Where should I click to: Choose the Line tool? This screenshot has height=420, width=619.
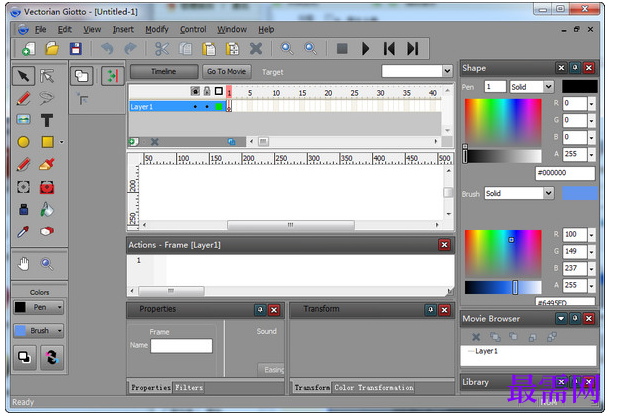[x=23, y=99]
